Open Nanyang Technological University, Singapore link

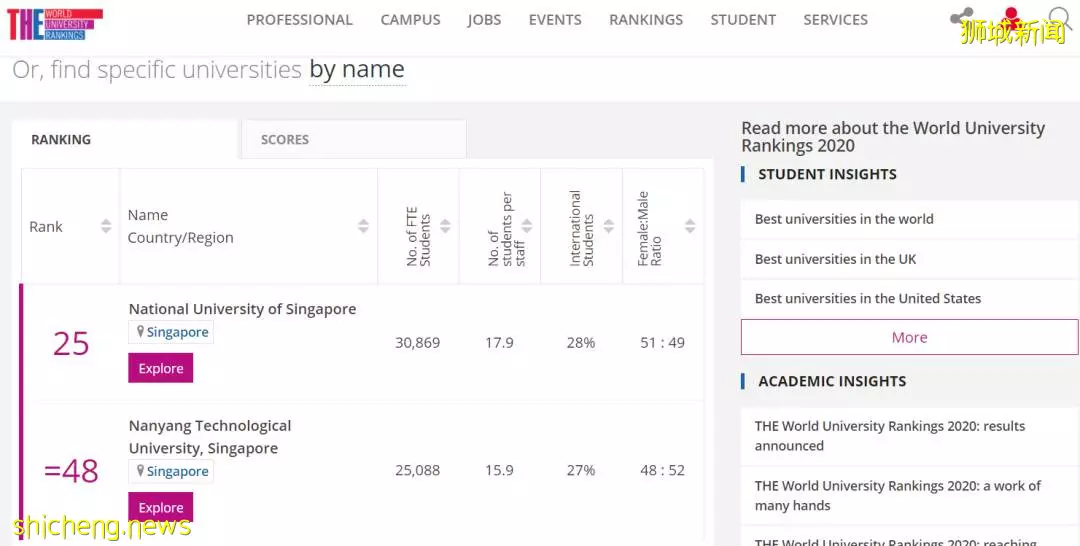[210, 437]
